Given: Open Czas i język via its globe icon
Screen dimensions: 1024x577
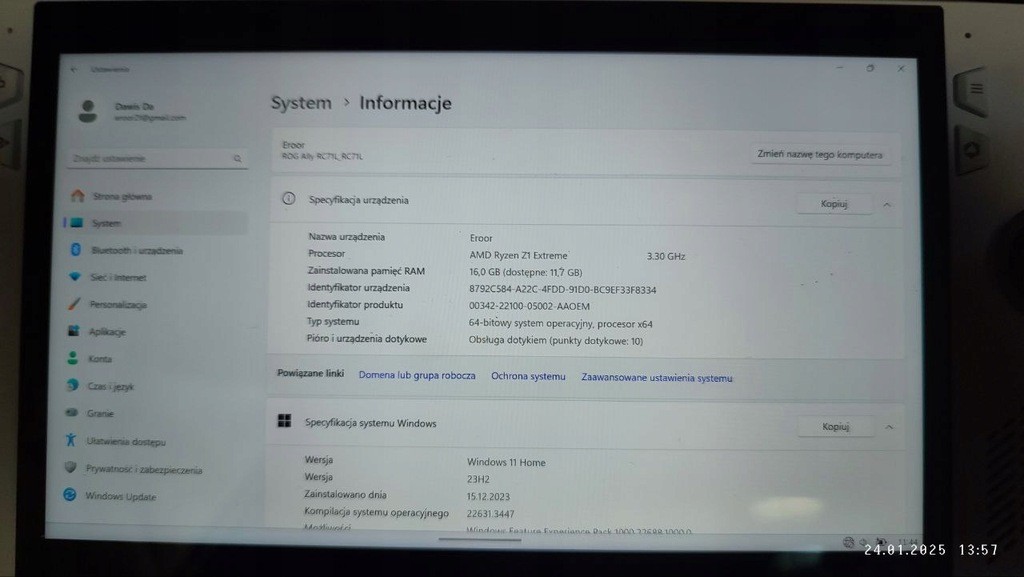Looking at the screenshot, I should pos(72,386).
